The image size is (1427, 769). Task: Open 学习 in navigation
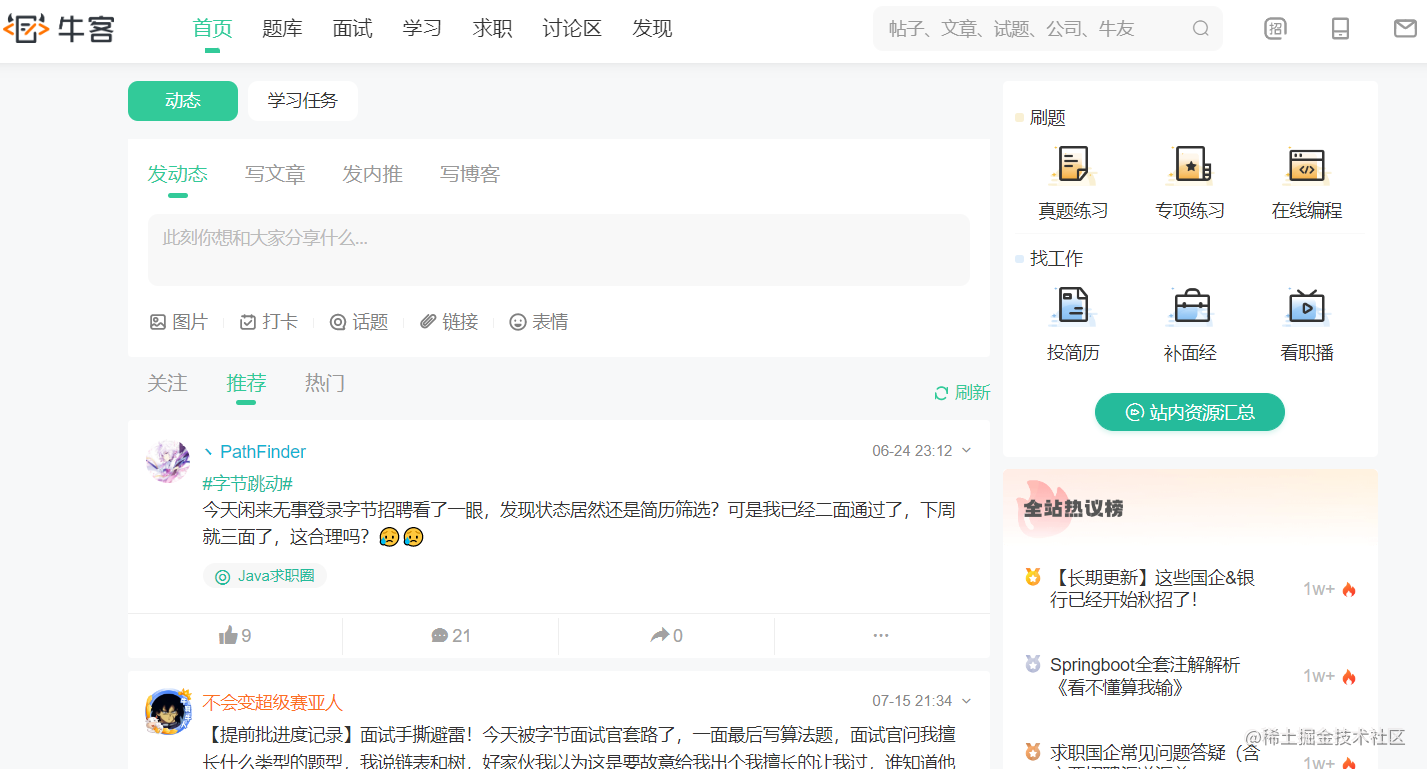click(422, 29)
